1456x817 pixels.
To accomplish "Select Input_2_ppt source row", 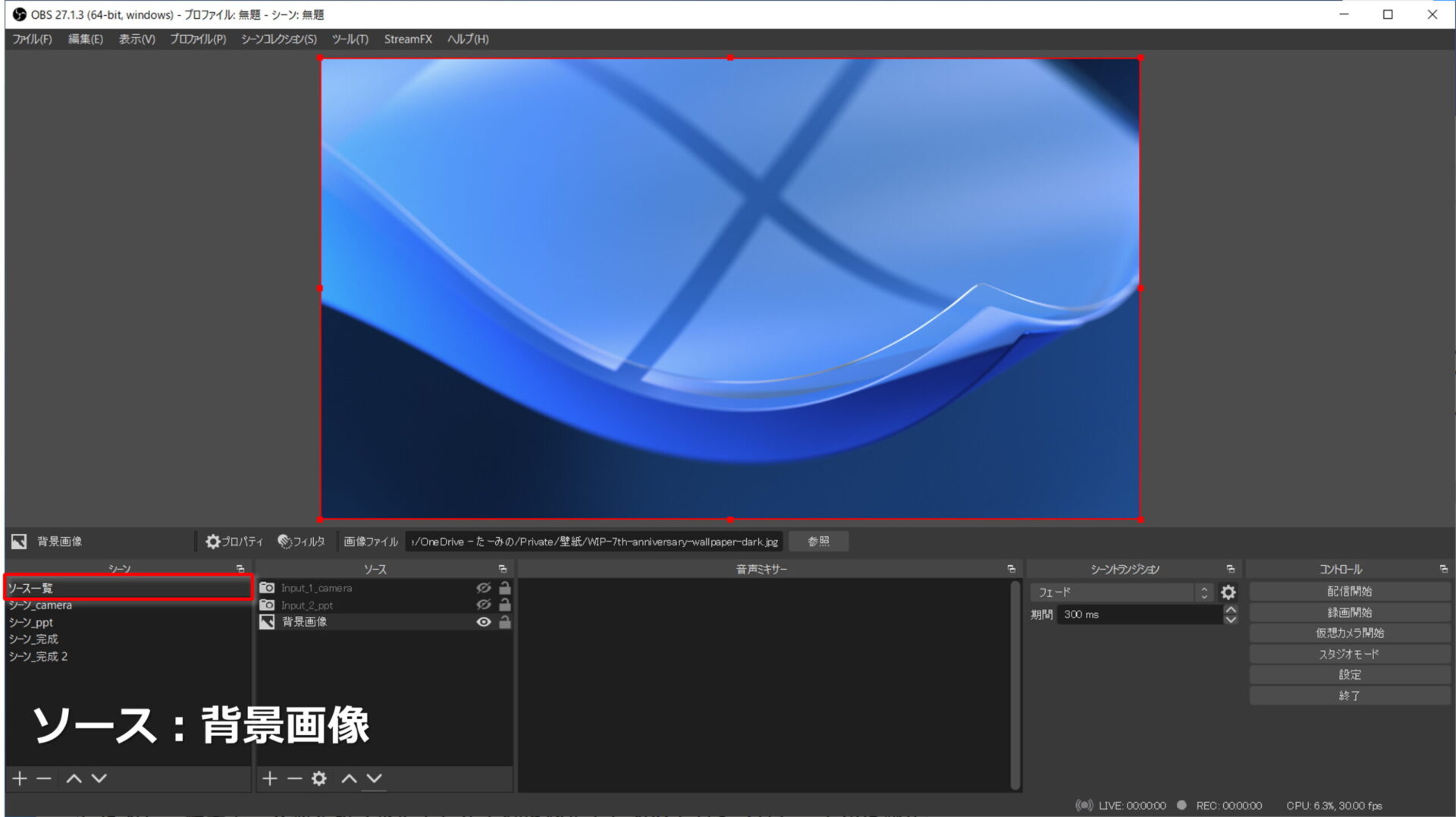I will [x=384, y=605].
